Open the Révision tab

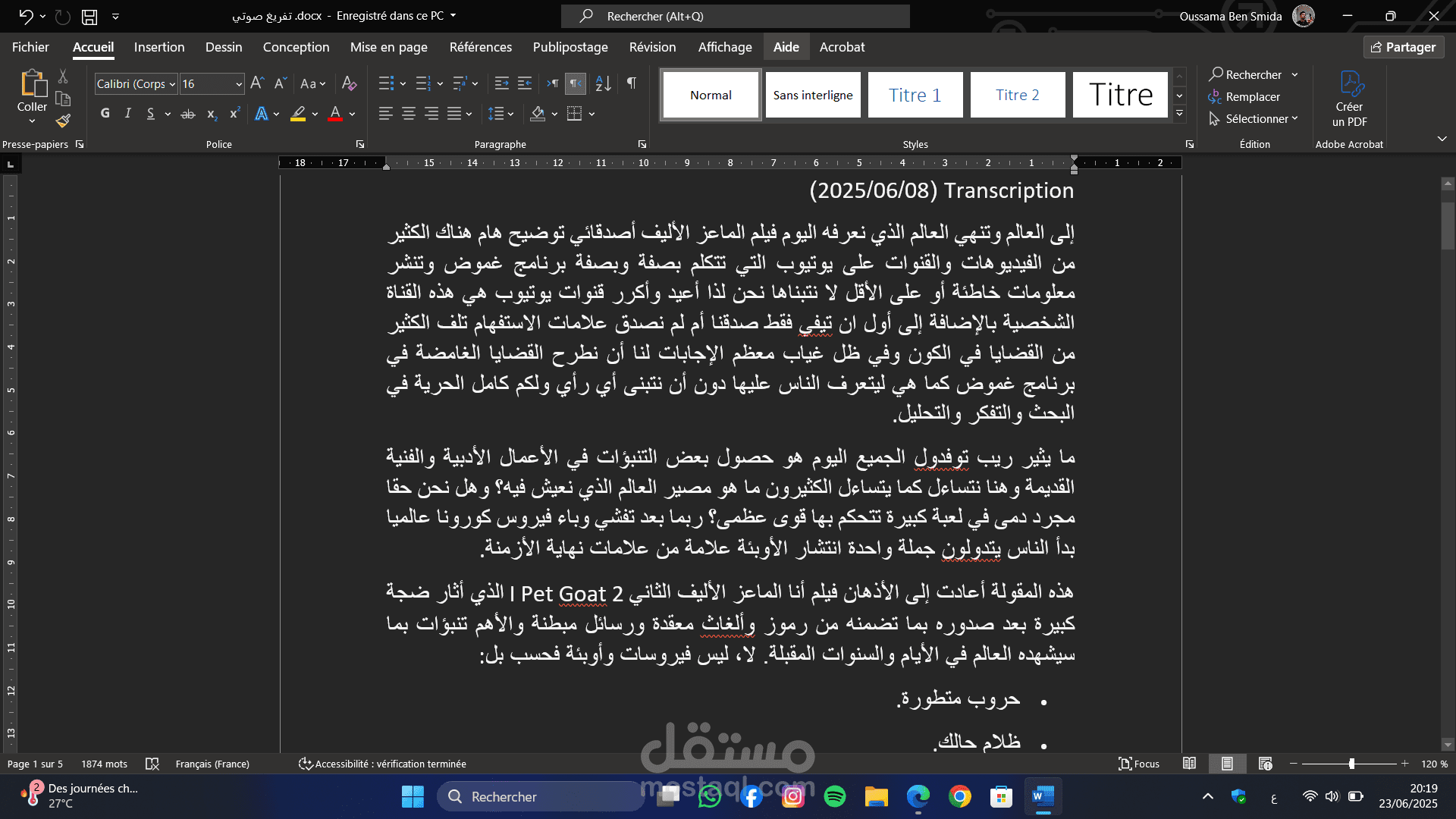pos(652,47)
